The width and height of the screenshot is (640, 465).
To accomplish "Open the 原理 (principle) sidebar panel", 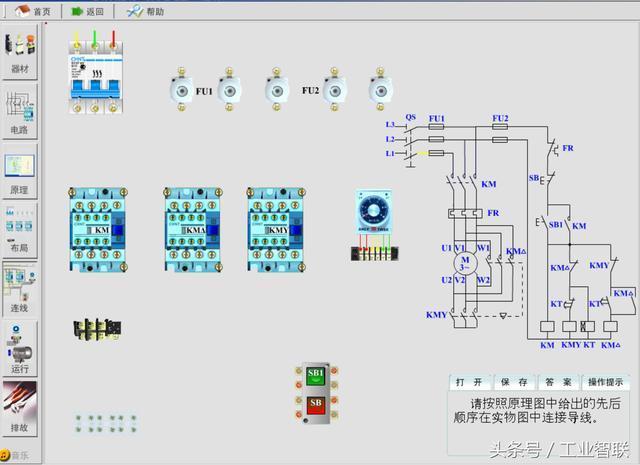I will pyautogui.click(x=20, y=172).
